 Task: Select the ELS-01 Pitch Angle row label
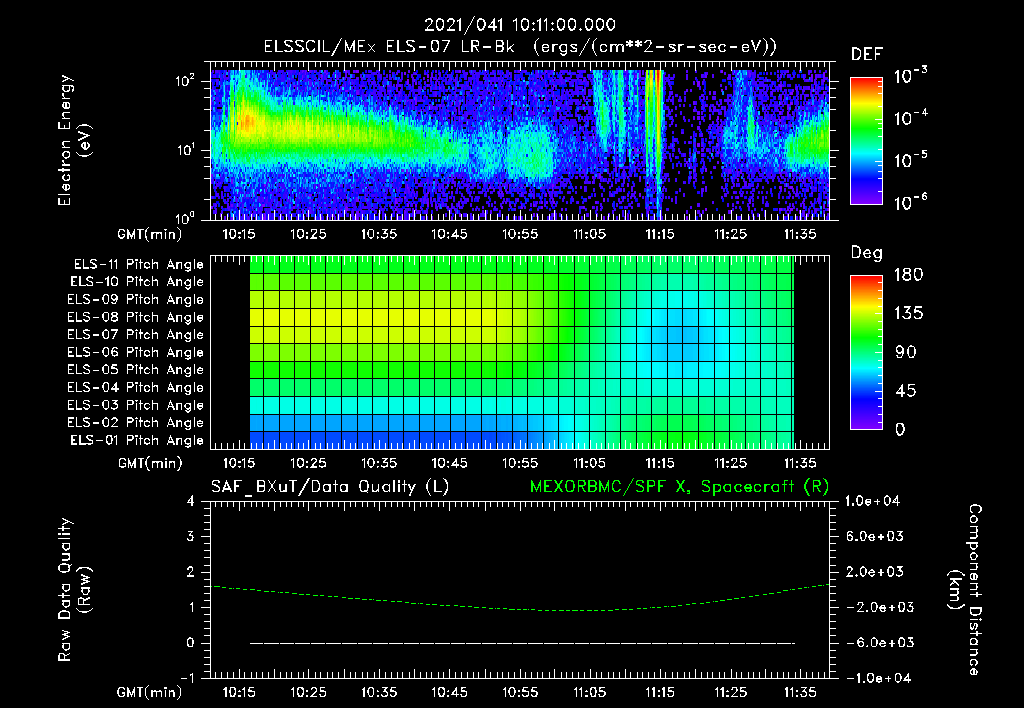tap(137, 440)
